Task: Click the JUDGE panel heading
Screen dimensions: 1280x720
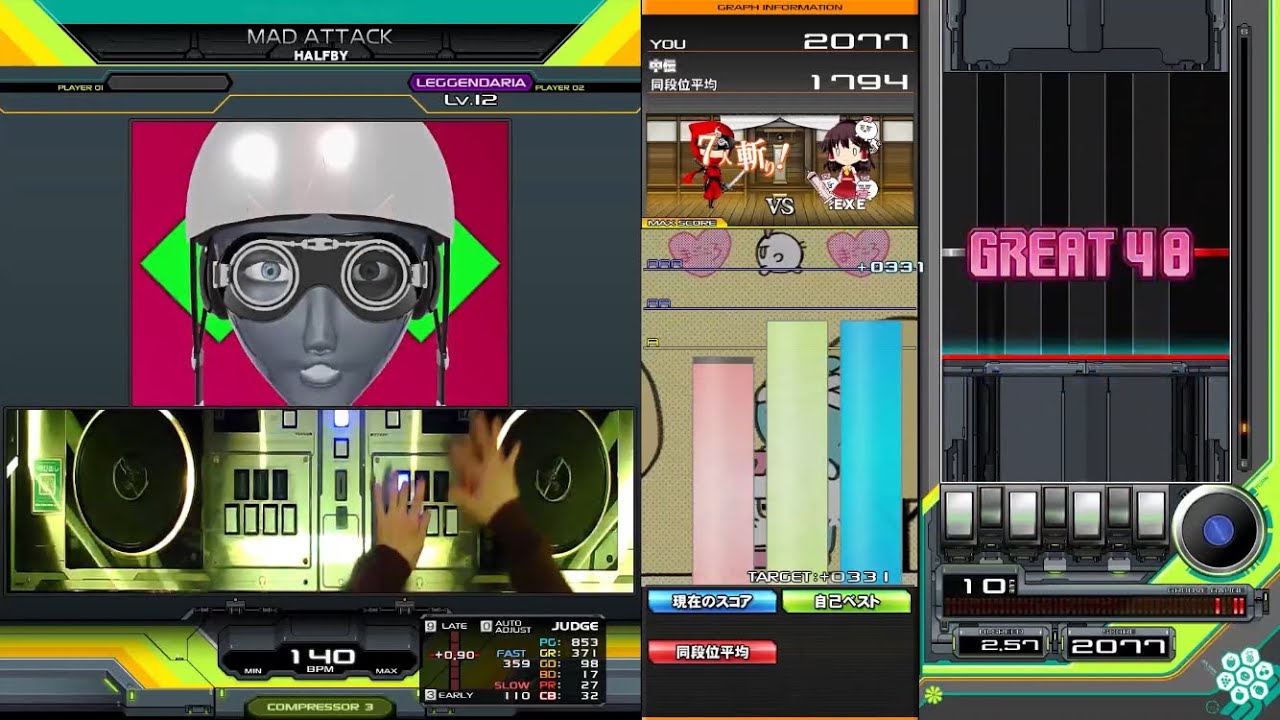Action: point(575,627)
